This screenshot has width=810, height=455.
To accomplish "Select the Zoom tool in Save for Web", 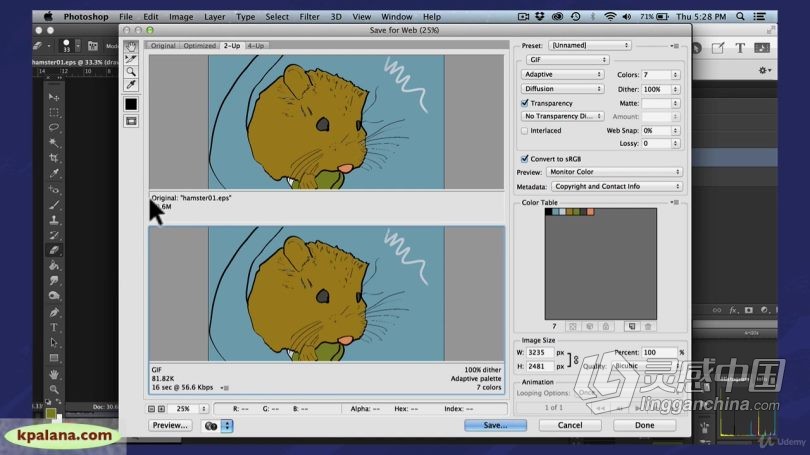I will point(131,72).
